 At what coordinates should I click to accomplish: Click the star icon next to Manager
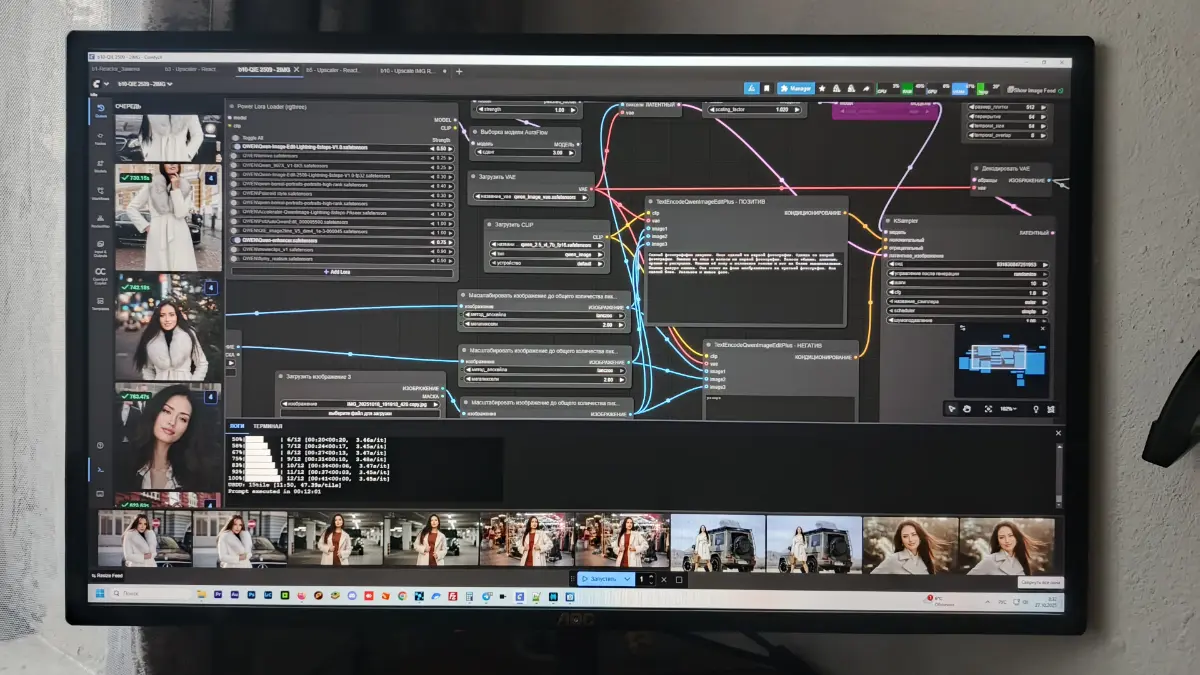pyautogui.click(x=821, y=88)
